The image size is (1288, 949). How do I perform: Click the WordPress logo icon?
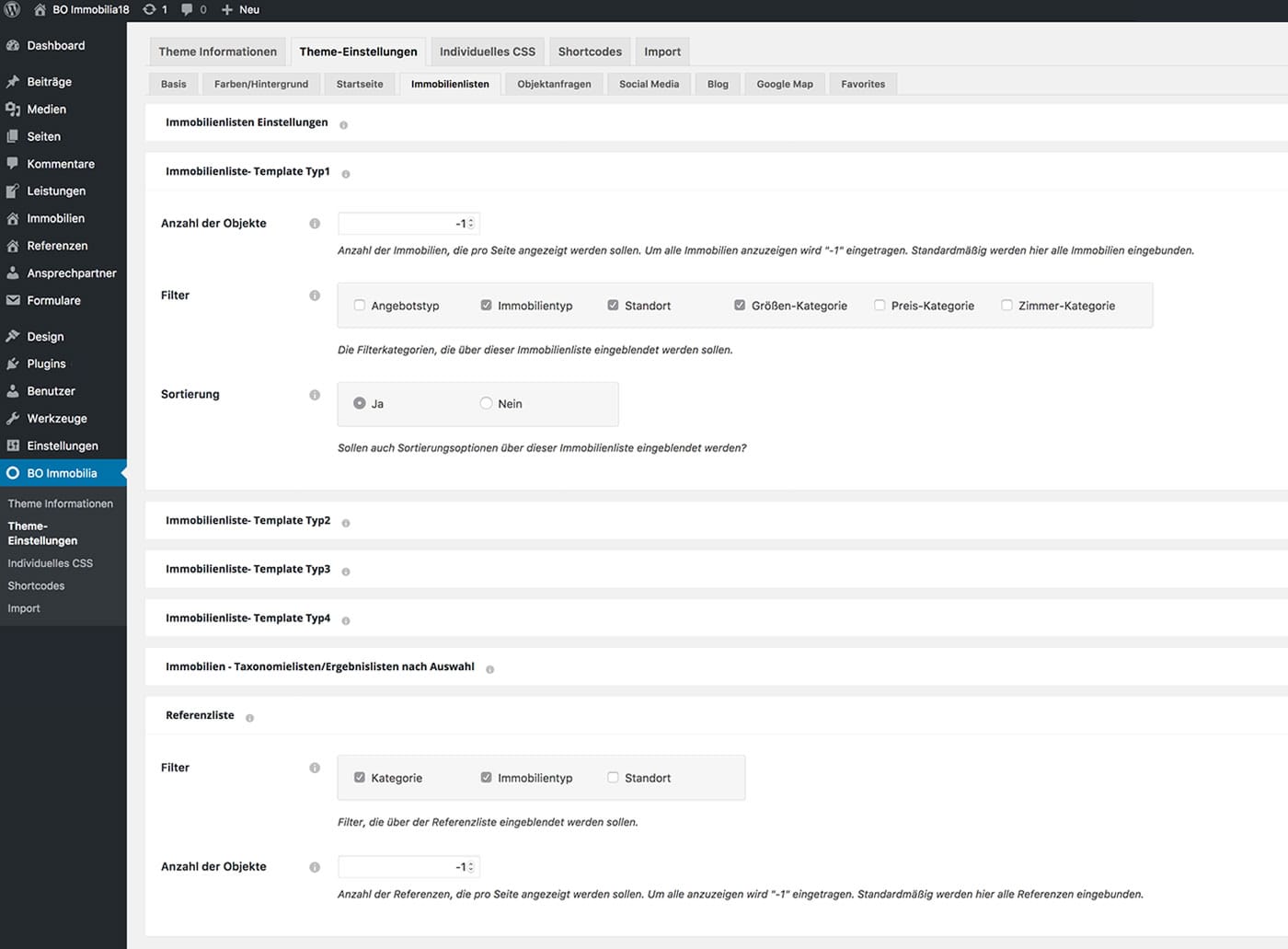(12, 9)
